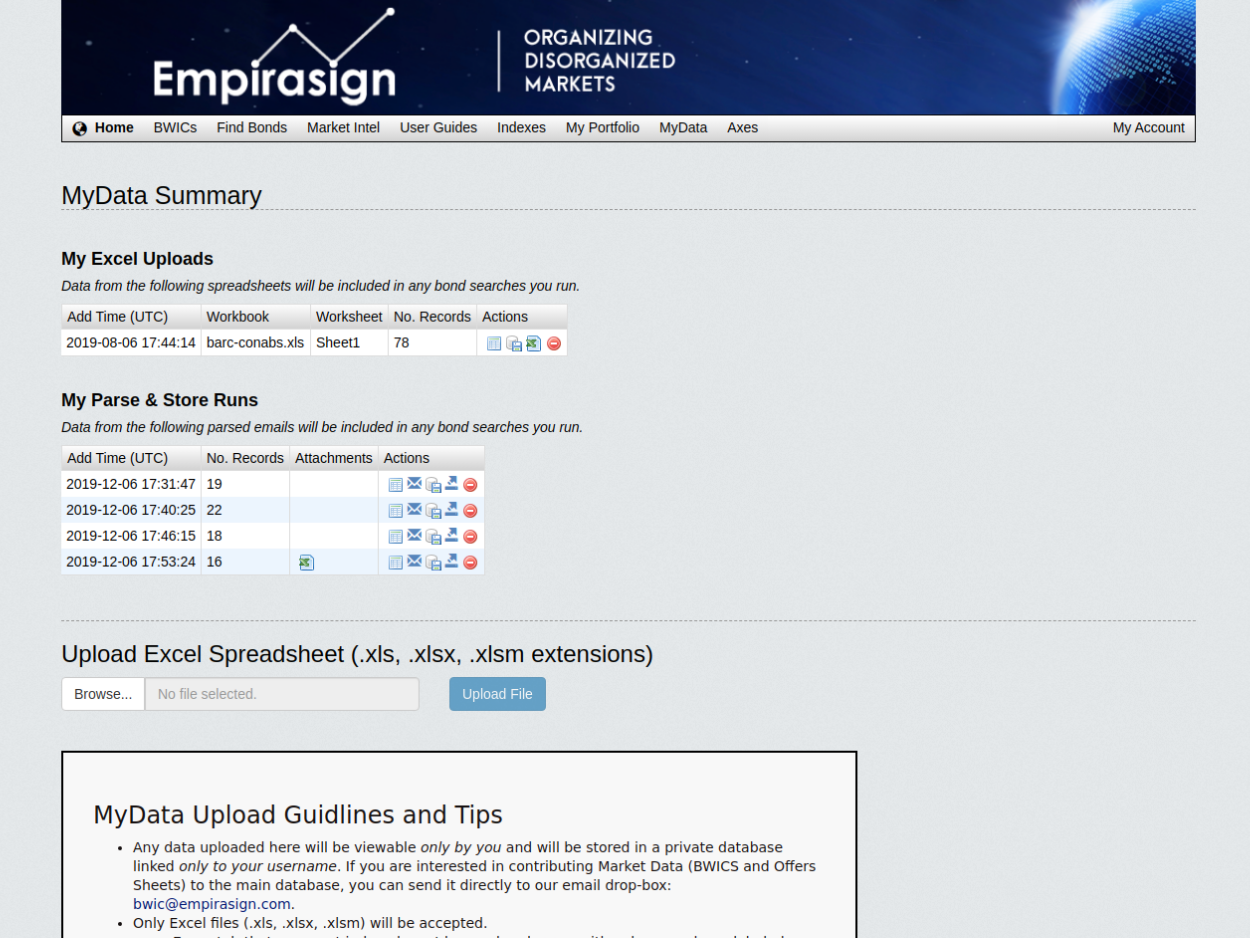The height and width of the screenshot is (938, 1250).
Task: Delete the barc-conabs.xls upload with red icon
Action: tap(554, 344)
